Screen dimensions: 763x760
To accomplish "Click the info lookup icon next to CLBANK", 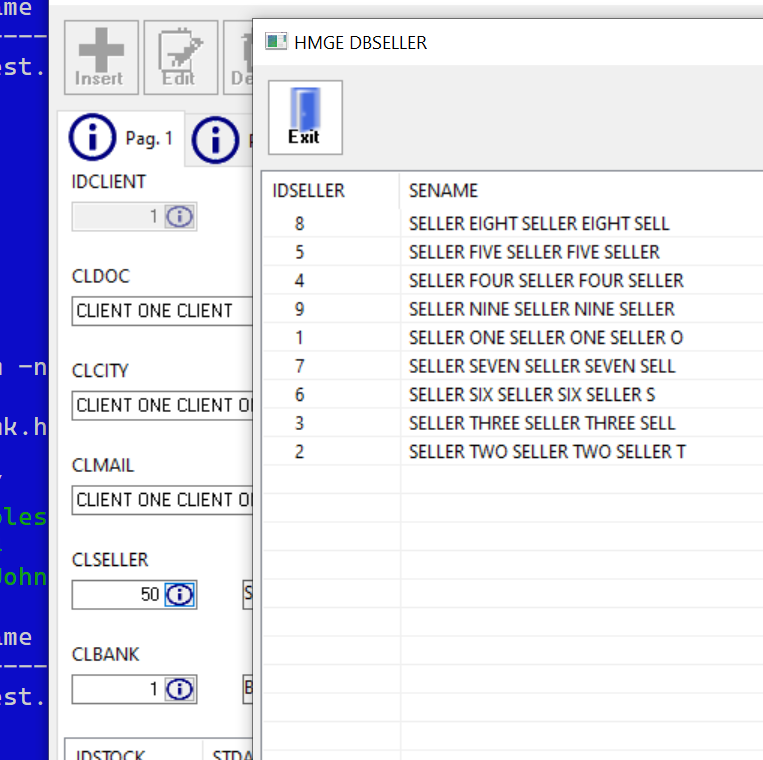I will pyautogui.click(x=180, y=689).
